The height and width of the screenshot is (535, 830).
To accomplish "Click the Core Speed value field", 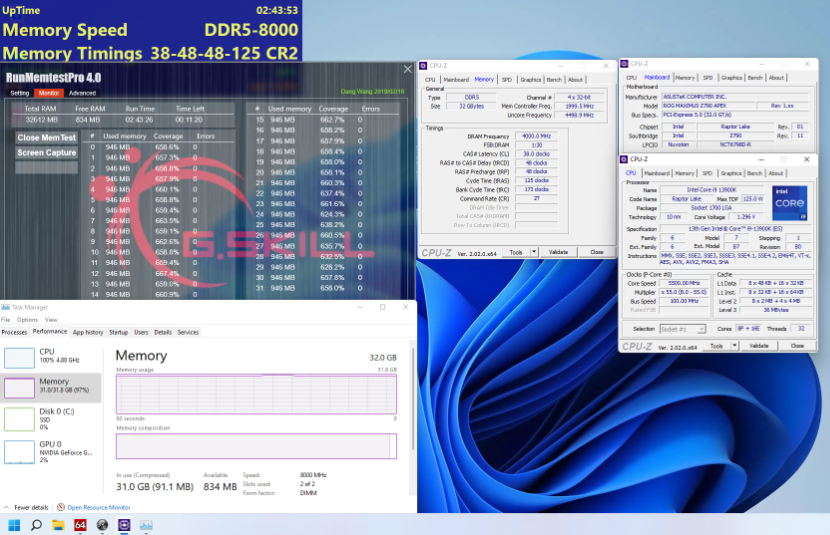I will (684, 283).
